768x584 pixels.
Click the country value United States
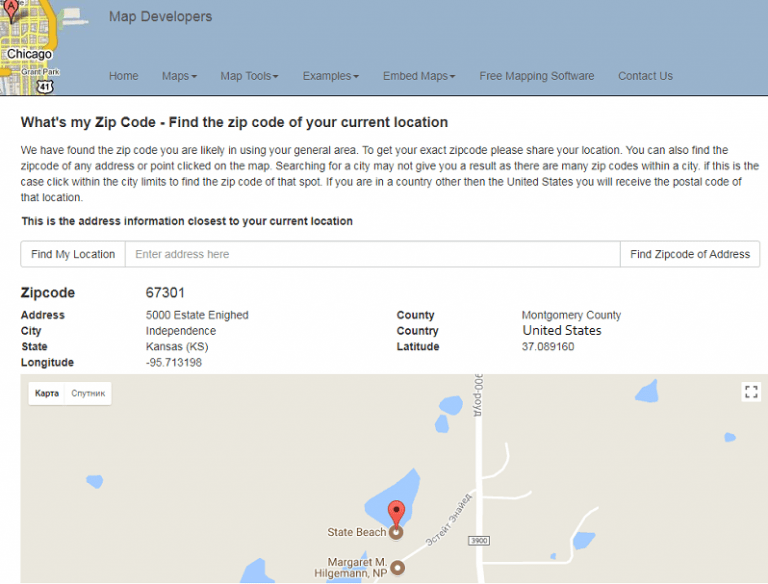tap(562, 330)
